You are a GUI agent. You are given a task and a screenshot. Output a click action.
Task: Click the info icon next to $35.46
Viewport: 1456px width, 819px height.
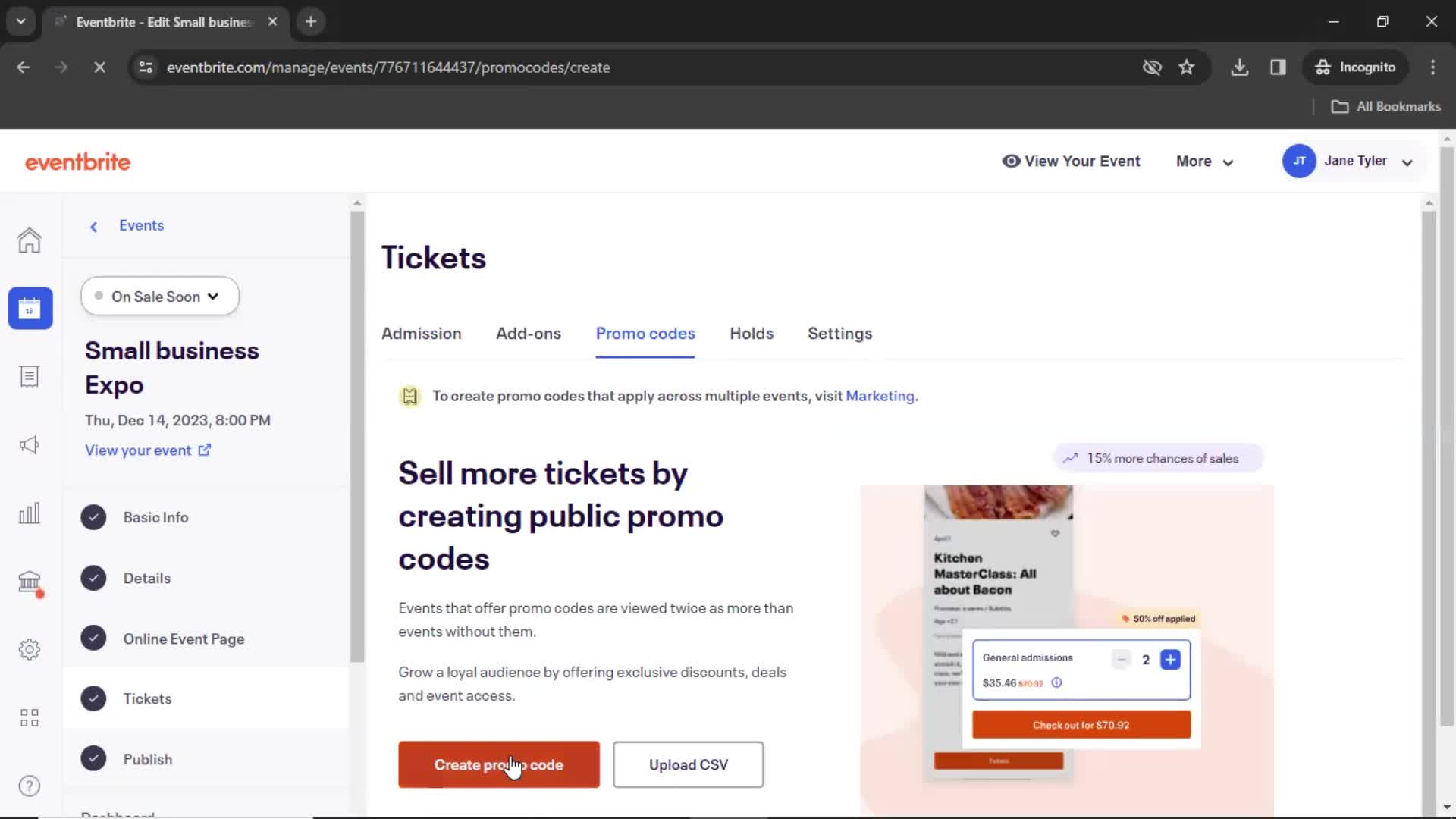pos(1056,682)
